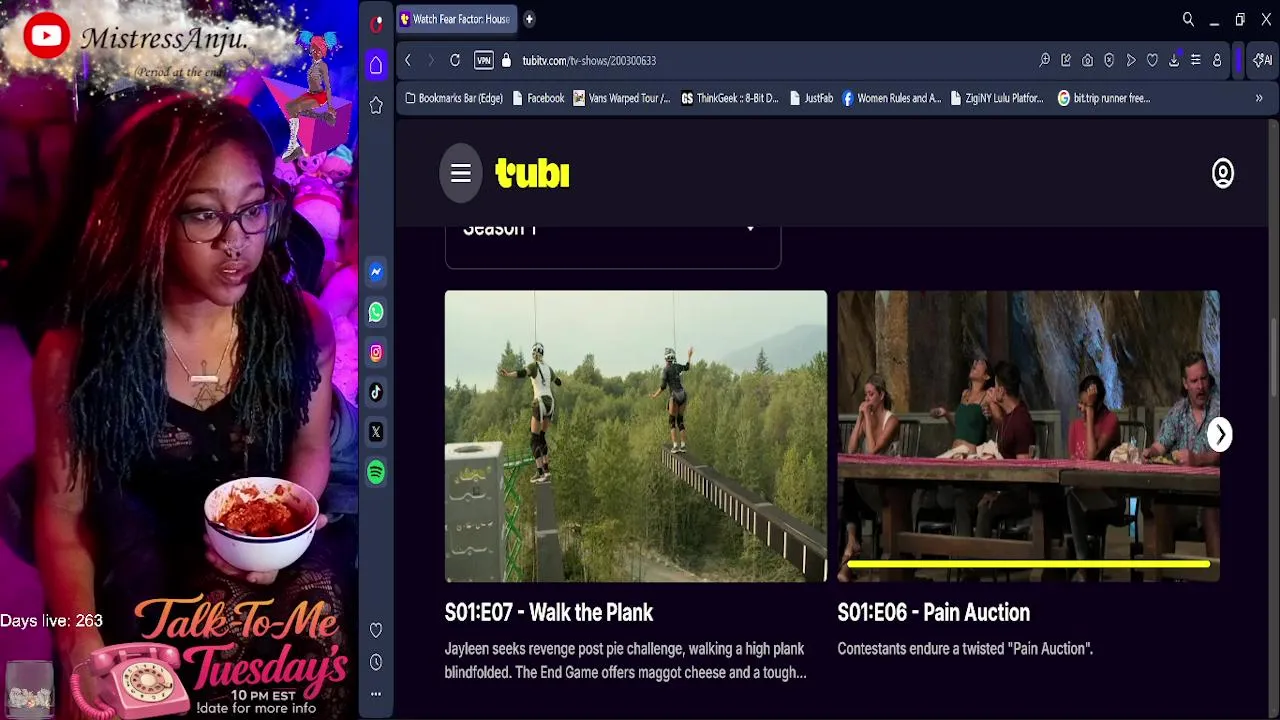The image size is (1280, 720).
Task: Open Instagram in the sidebar
Action: click(376, 352)
